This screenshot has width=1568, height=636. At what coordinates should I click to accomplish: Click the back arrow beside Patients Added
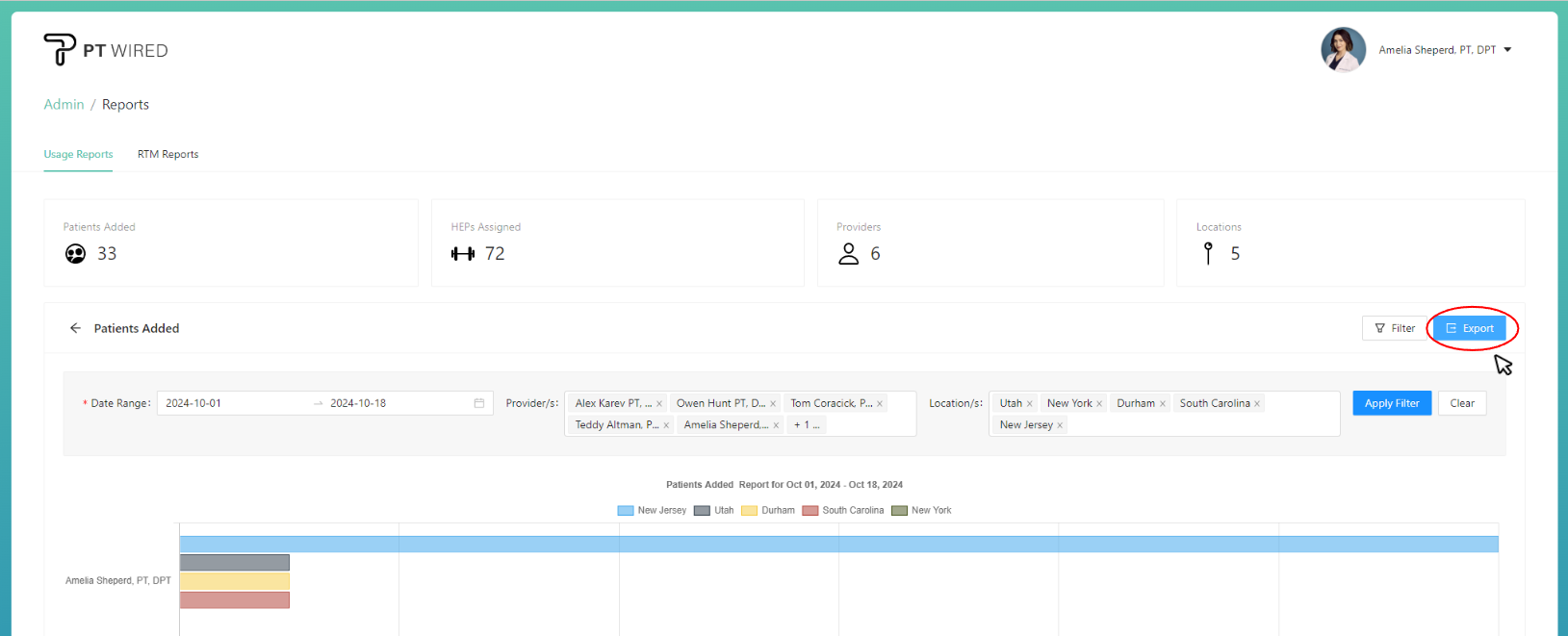click(75, 328)
